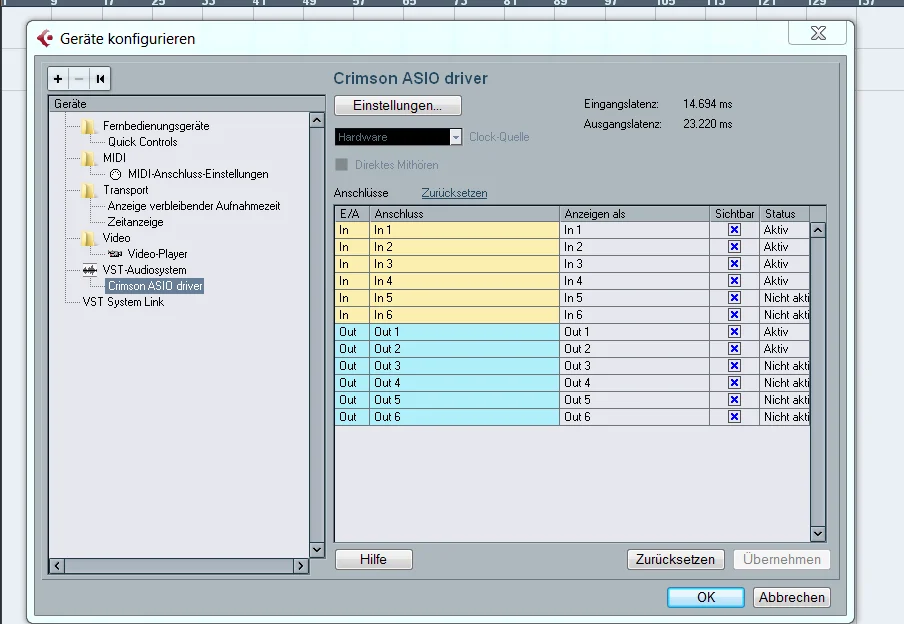Click the reset-to-start arrow icon beside minus
Screen dimensions: 904x624
tap(100, 79)
